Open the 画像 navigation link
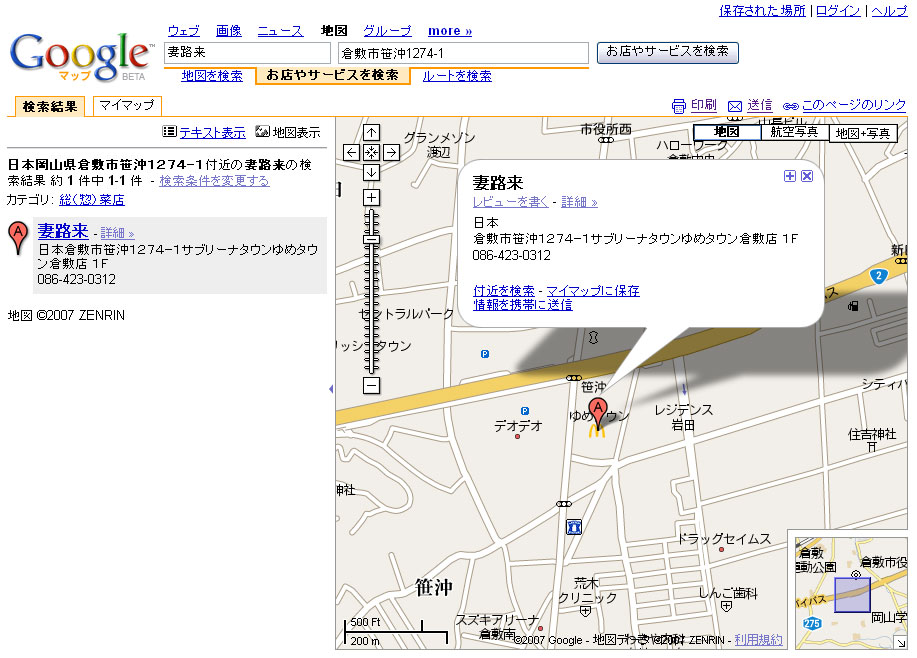The width and height of the screenshot is (917, 658). click(x=229, y=31)
